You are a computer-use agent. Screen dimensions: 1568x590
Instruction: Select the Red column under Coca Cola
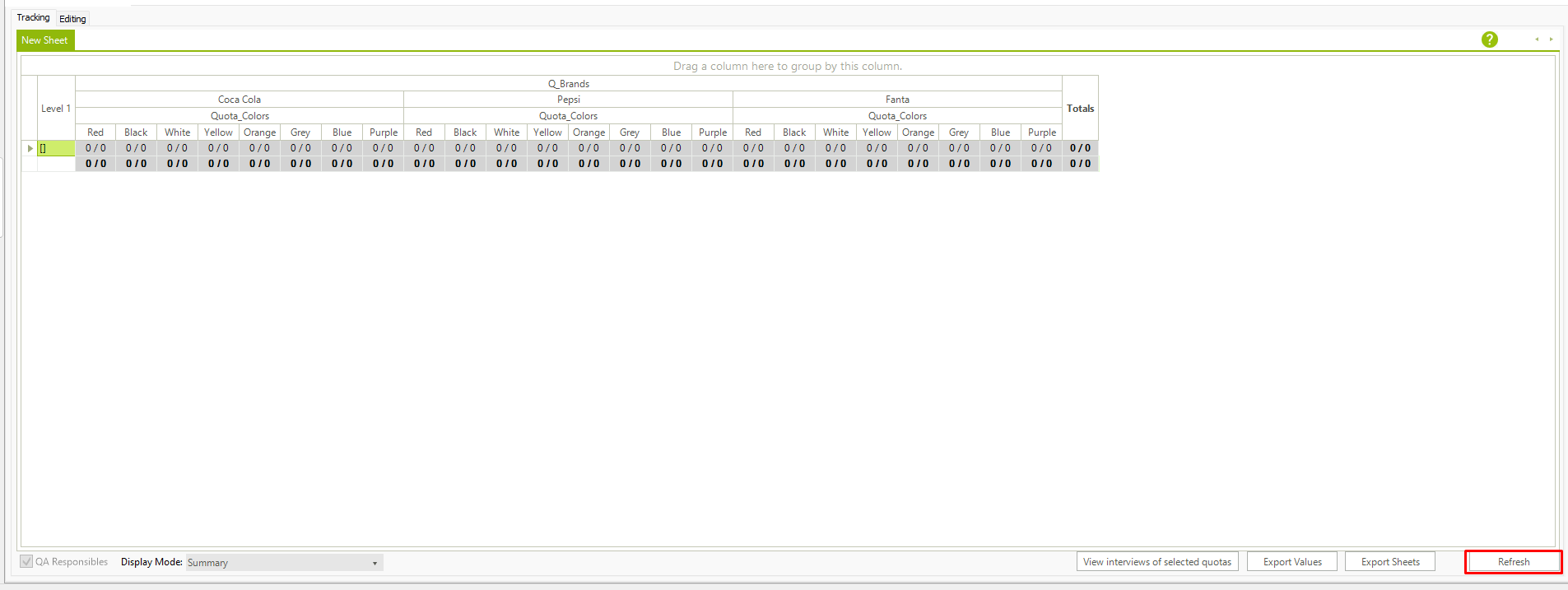(95, 132)
